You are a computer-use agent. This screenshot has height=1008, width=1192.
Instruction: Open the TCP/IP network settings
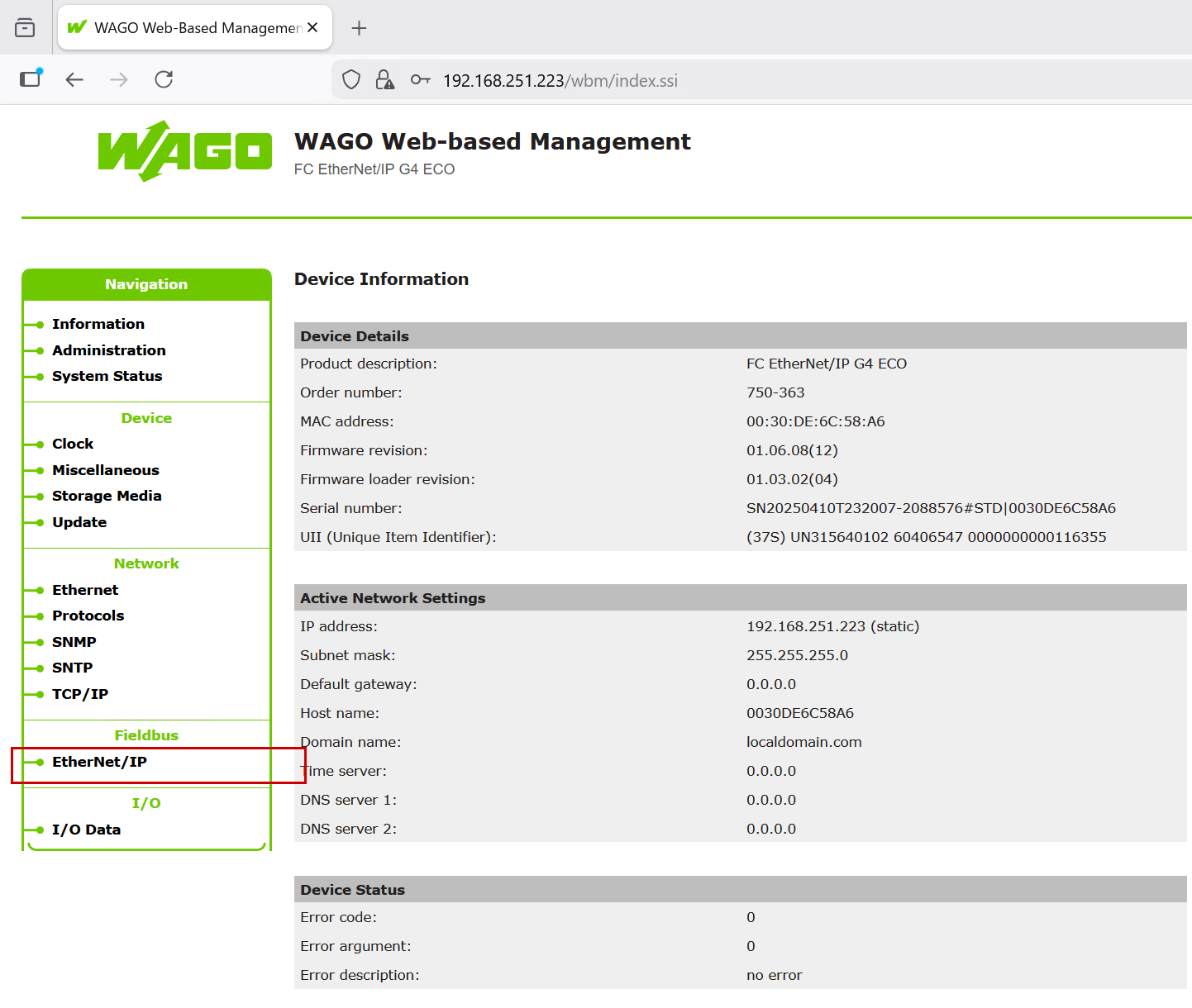pos(80,694)
